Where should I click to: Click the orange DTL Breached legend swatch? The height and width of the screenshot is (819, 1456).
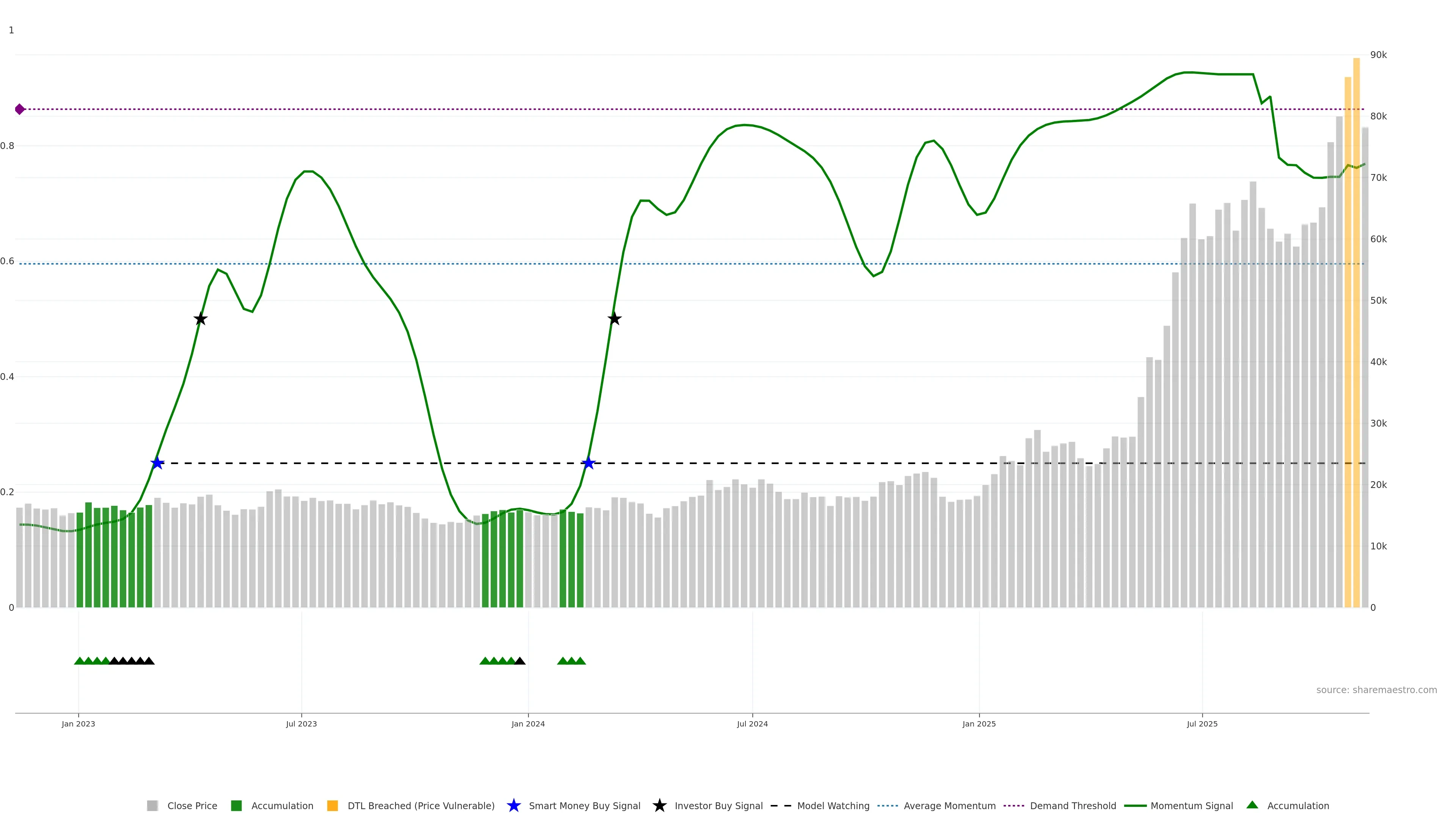[333, 805]
